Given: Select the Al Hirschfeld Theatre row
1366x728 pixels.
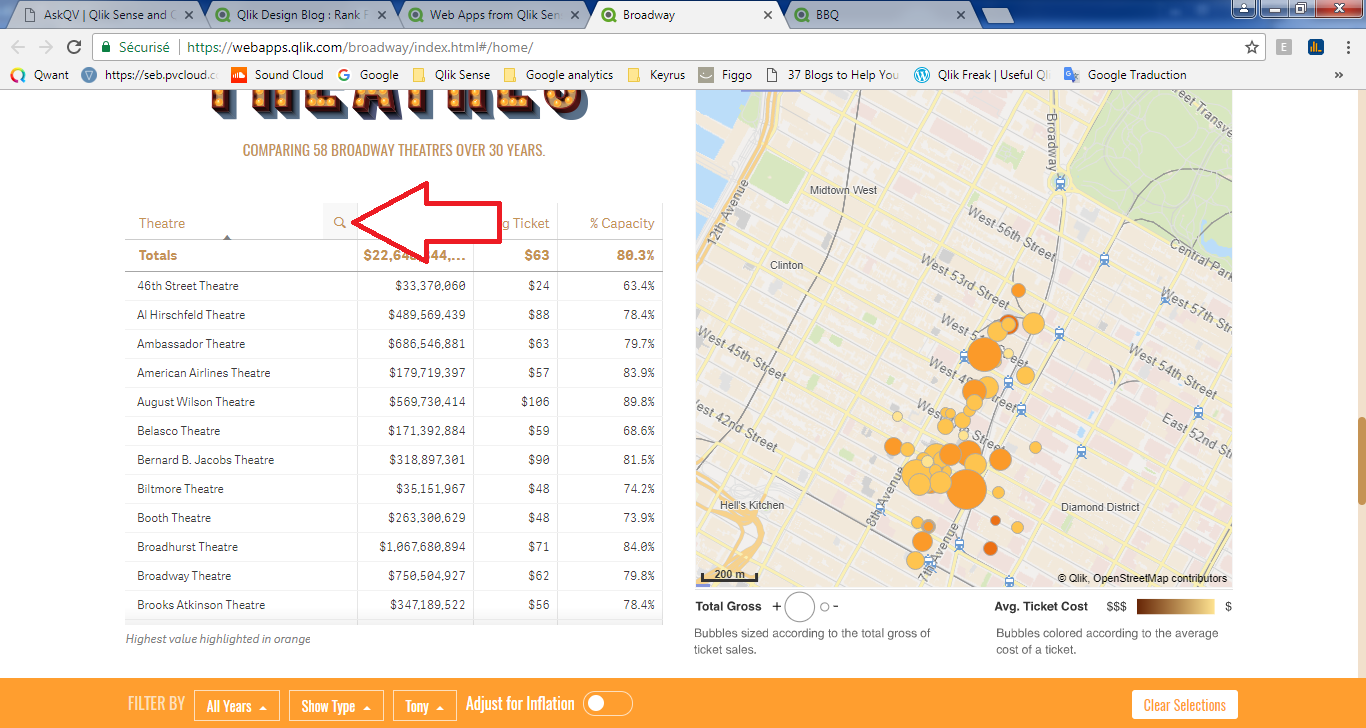Looking at the screenshot, I should (393, 315).
